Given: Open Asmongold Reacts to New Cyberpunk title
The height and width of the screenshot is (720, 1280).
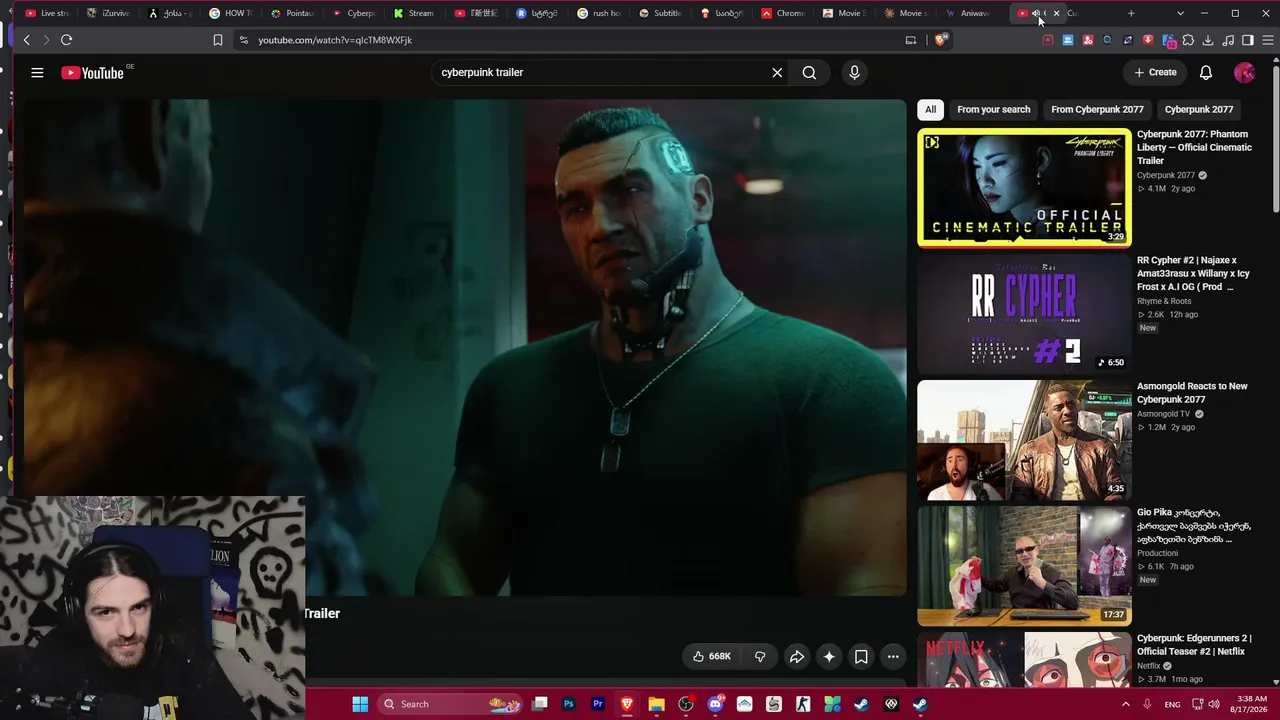Looking at the screenshot, I should [1192, 393].
